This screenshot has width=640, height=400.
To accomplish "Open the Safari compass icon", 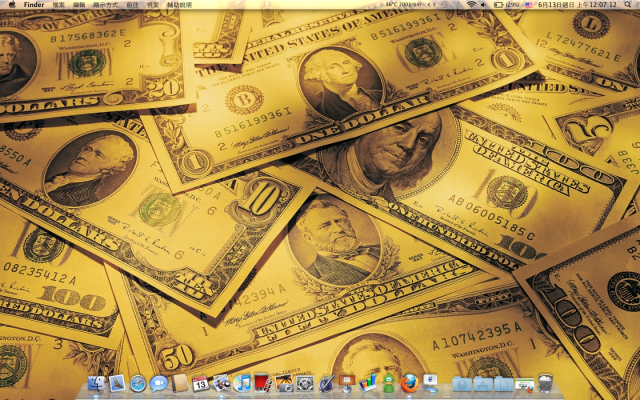I will [138, 383].
